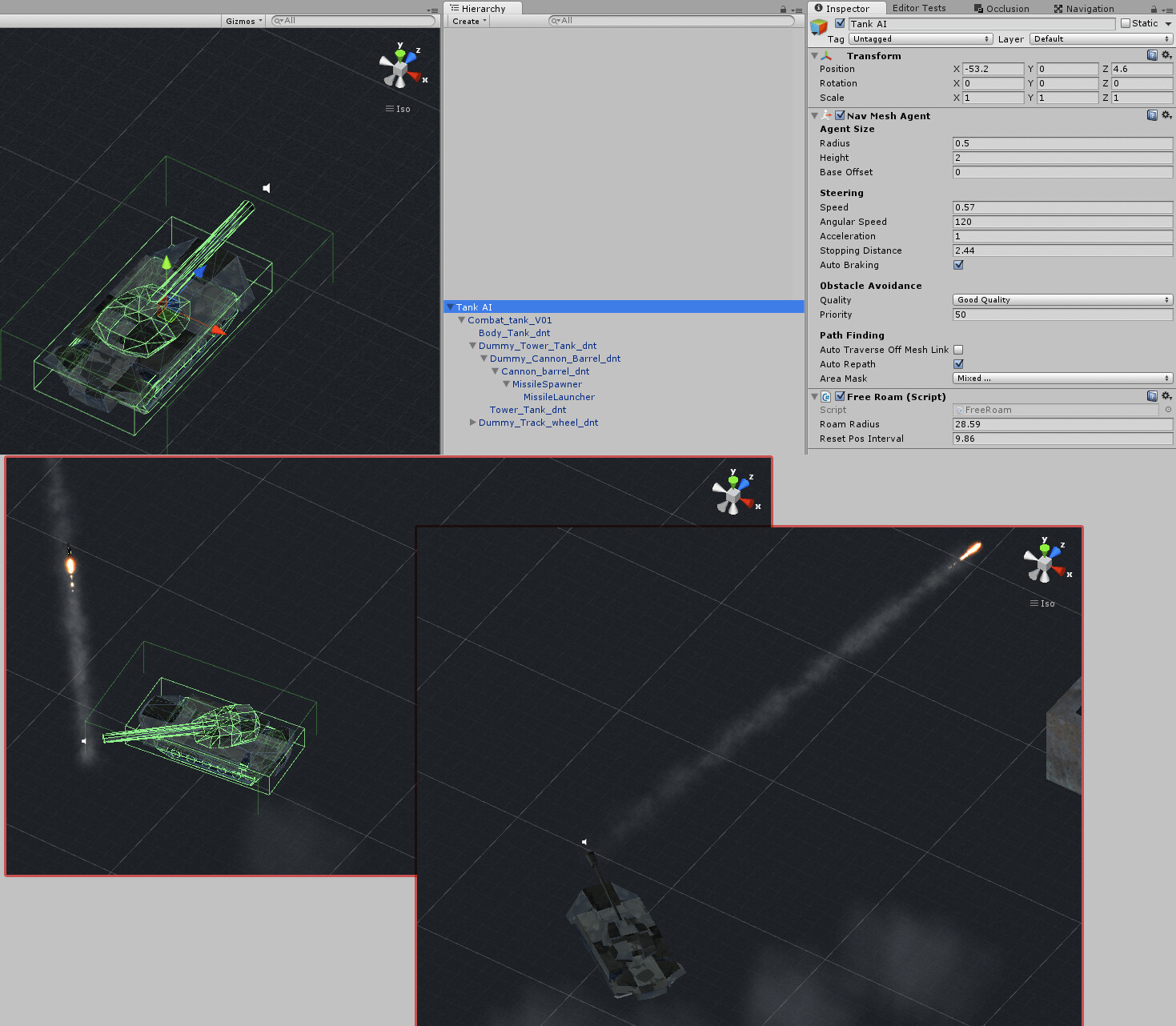
Task: Disable the Auto Braking checkbox
Action: pyautogui.click(x=957, y=265)
